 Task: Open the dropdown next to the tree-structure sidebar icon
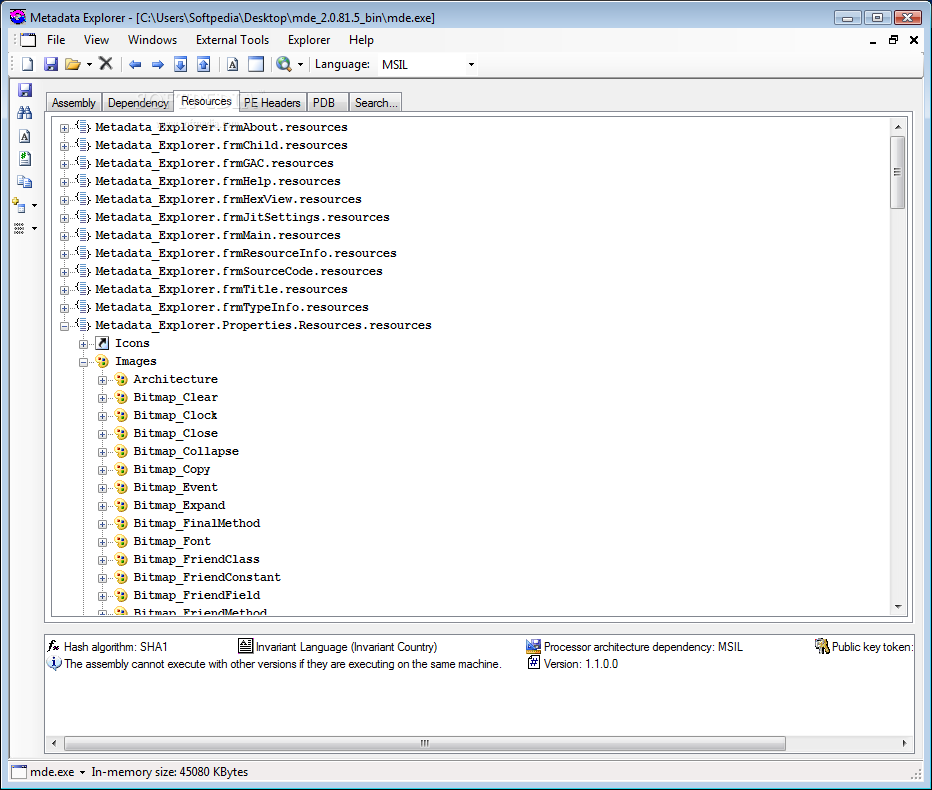coord(34,206)
